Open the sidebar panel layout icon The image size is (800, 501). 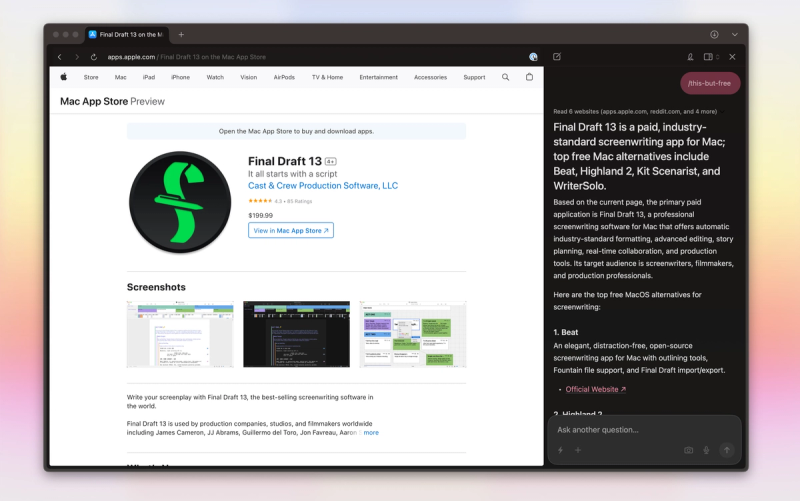(708, 57)
